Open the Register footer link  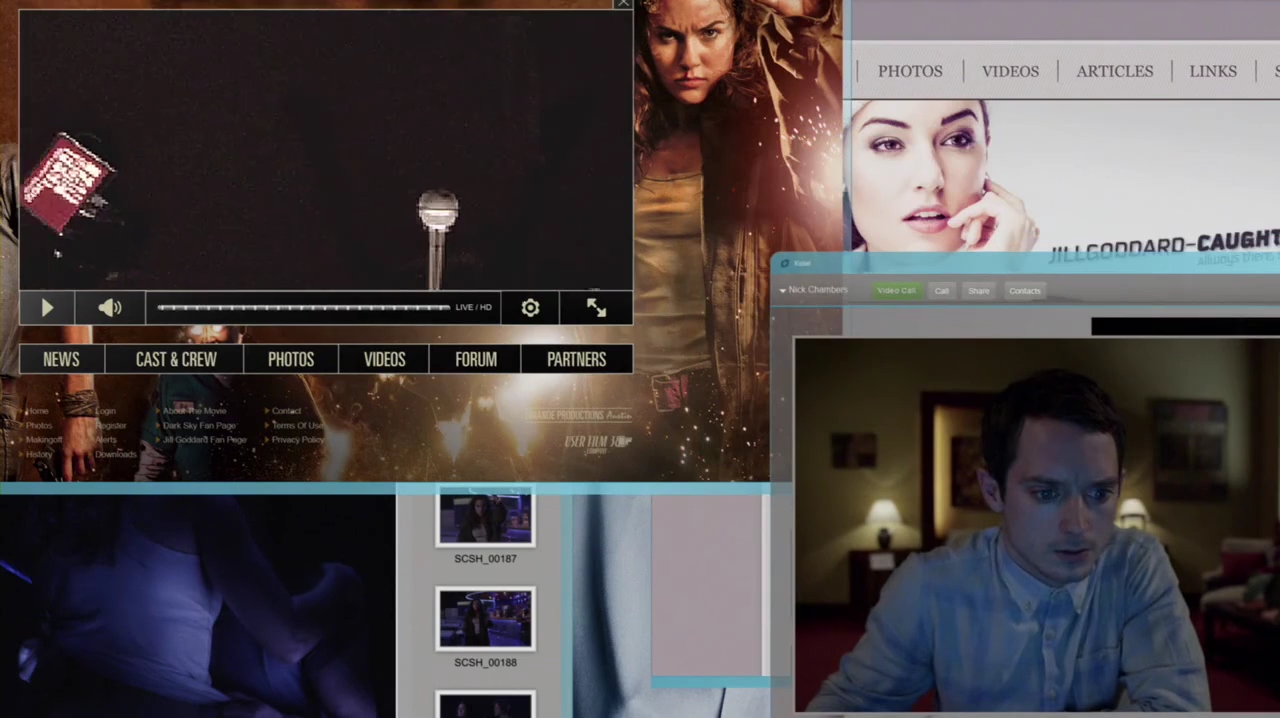pyautogui.click(x=111, y=426)
